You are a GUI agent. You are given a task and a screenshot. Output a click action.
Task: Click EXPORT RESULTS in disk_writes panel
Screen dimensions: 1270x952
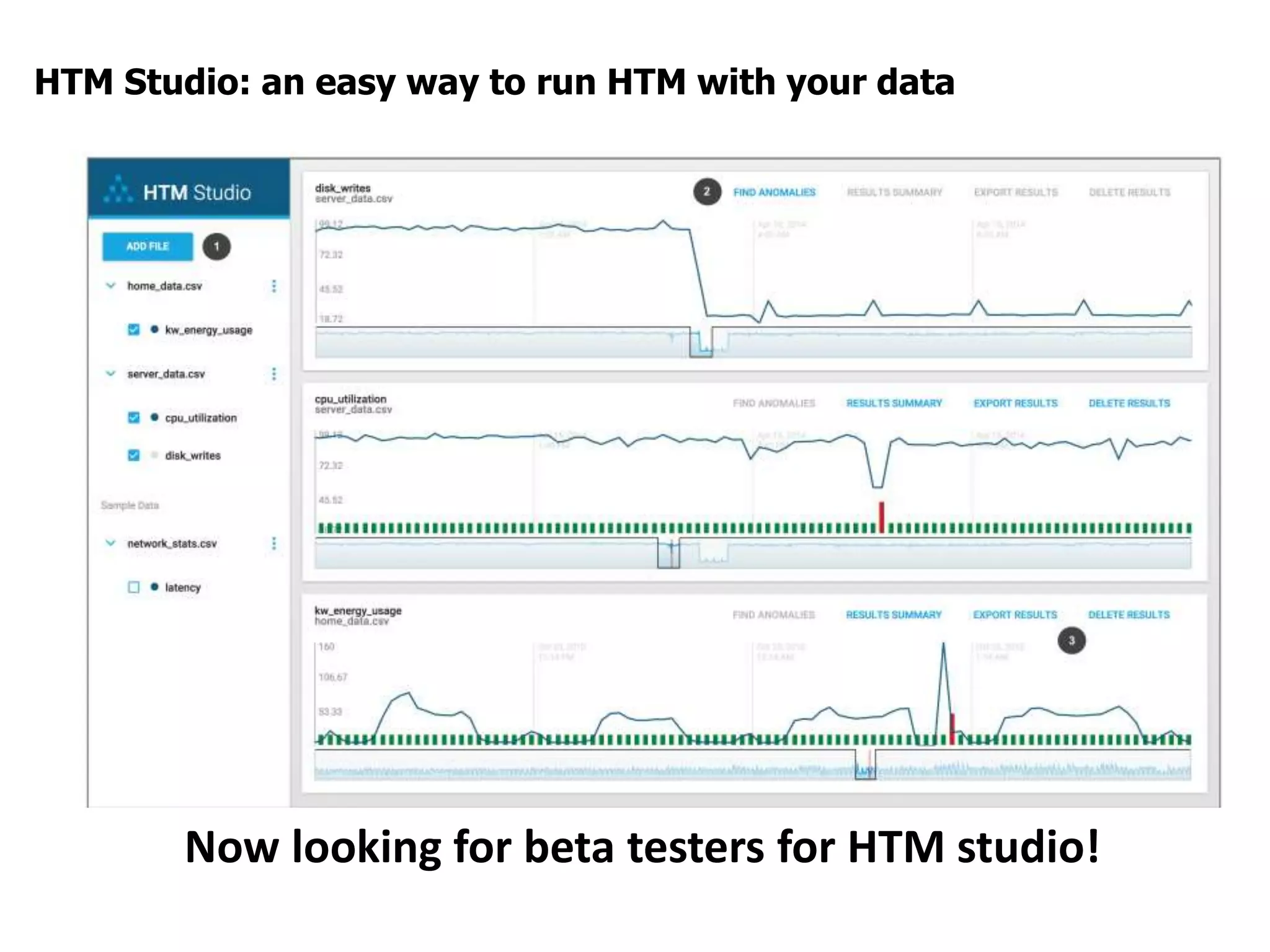coord(1016,192)
